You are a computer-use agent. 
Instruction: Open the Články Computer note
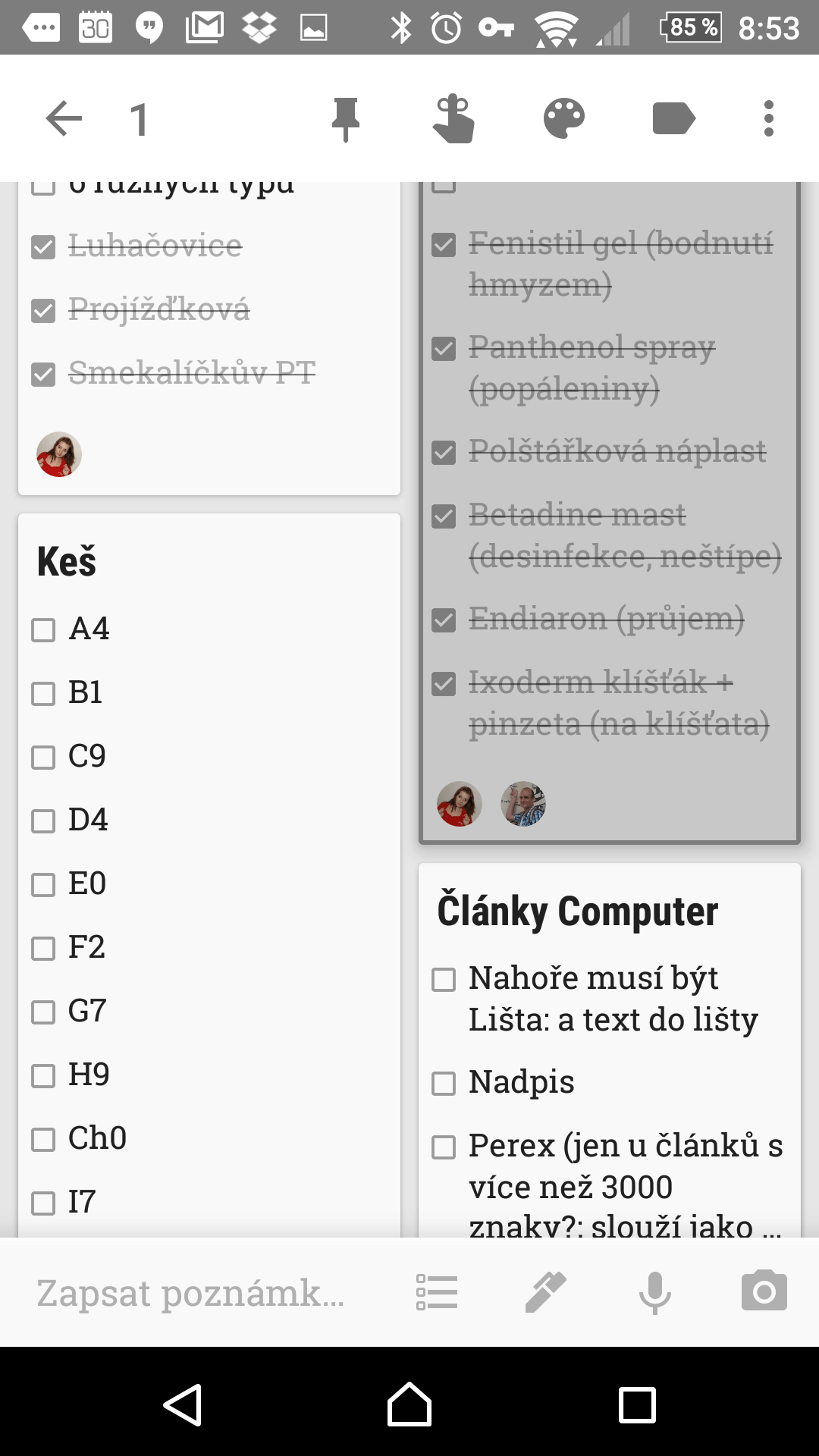click(x=578, y=911)
